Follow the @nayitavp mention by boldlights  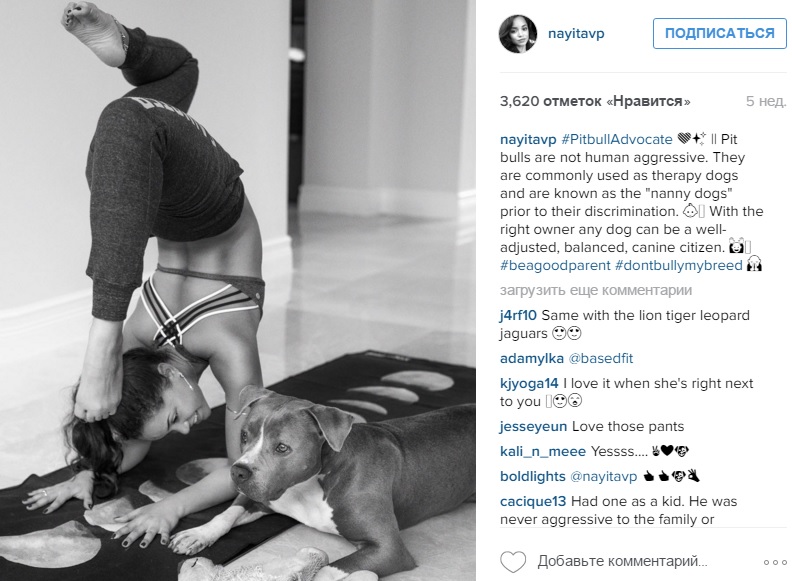pos(603,476)
